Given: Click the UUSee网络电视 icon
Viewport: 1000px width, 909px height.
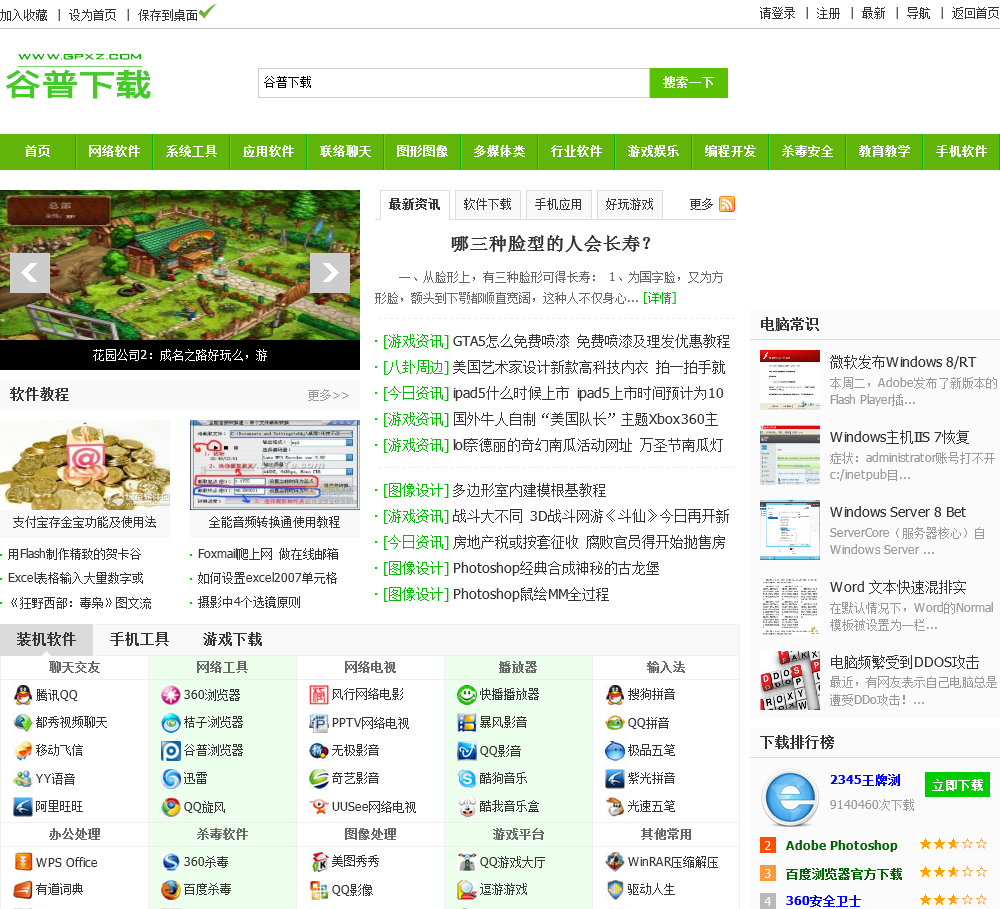Looking at the screenshot, I should click(x=319, y=807).
